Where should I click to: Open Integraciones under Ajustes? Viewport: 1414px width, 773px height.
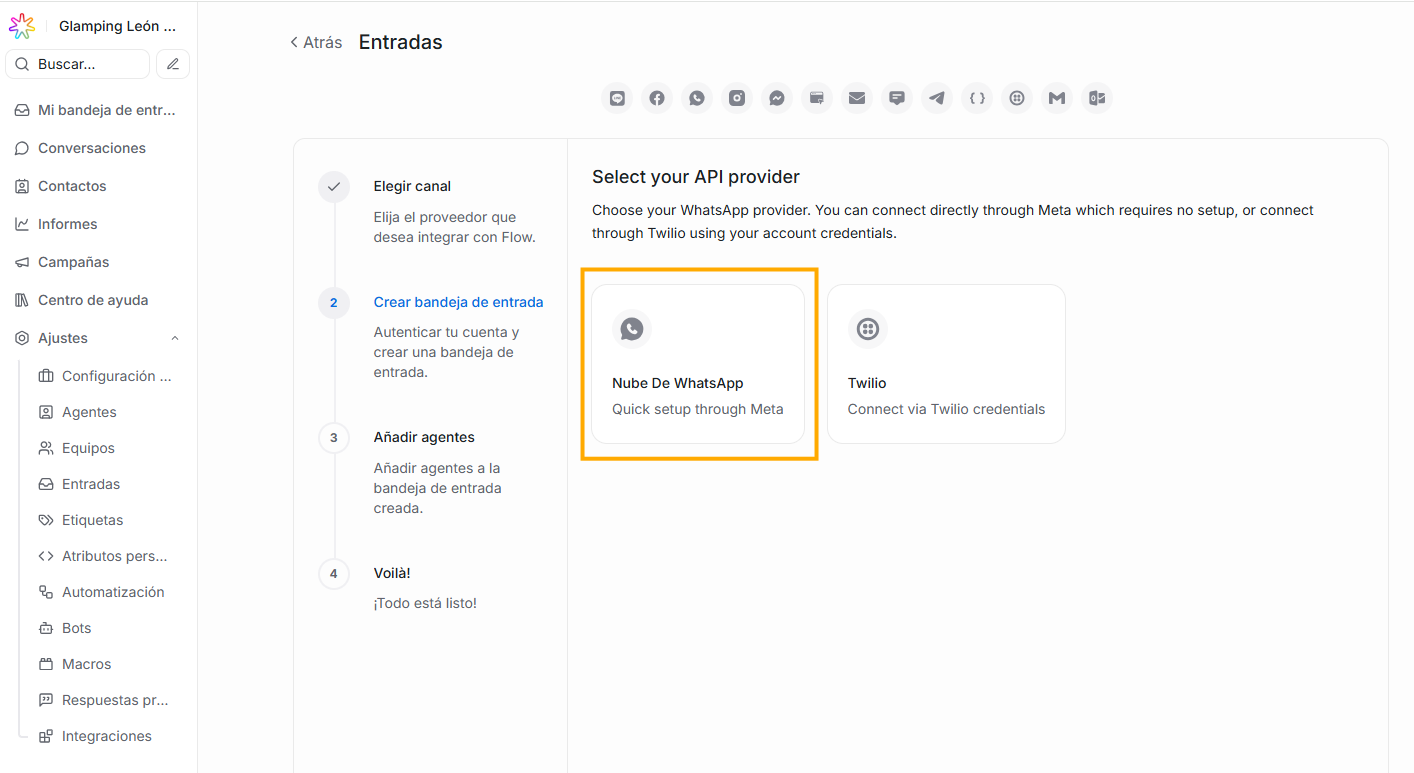tap(107, 736)
